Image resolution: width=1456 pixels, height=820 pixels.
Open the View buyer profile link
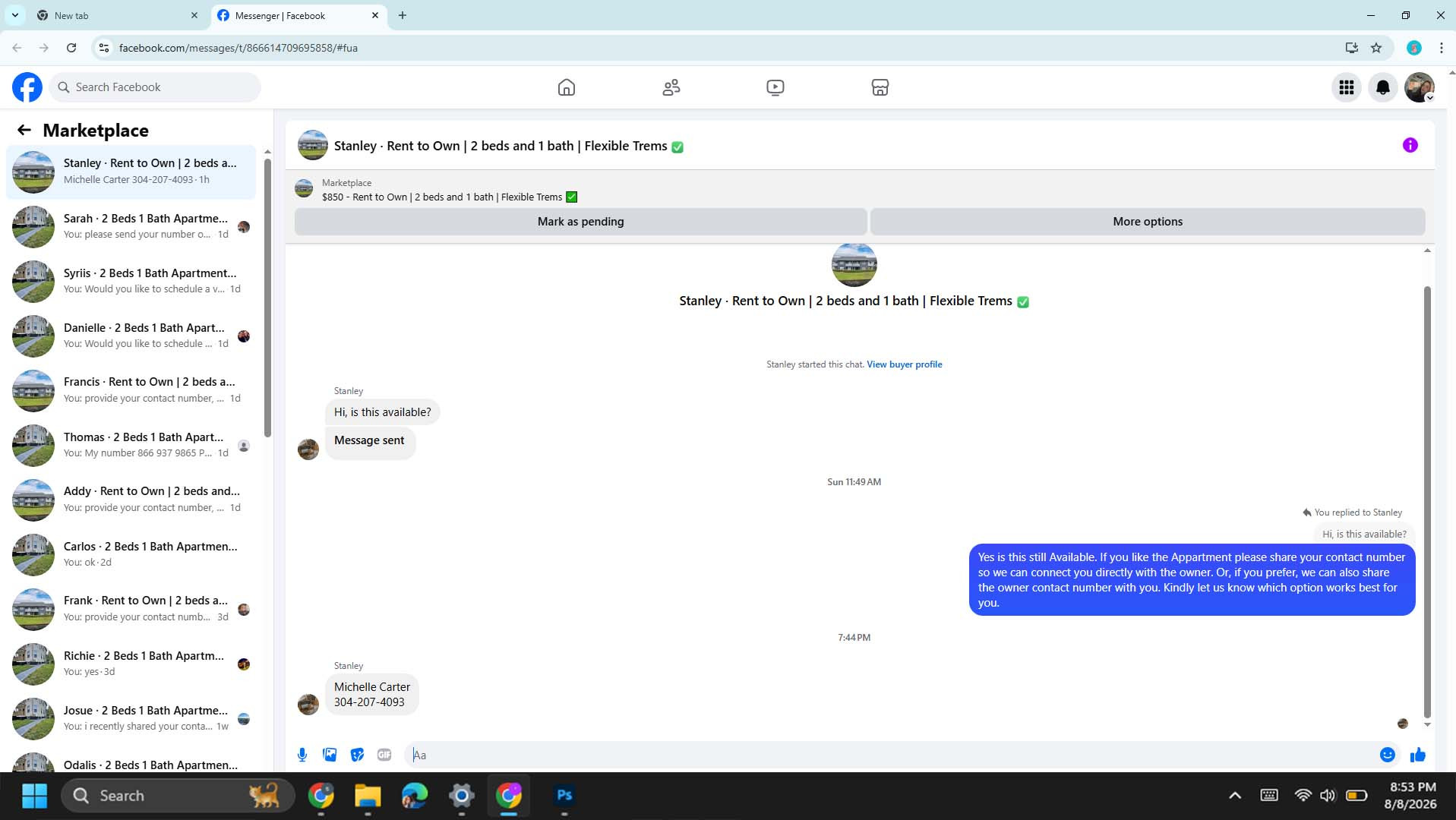coord(905,364)
